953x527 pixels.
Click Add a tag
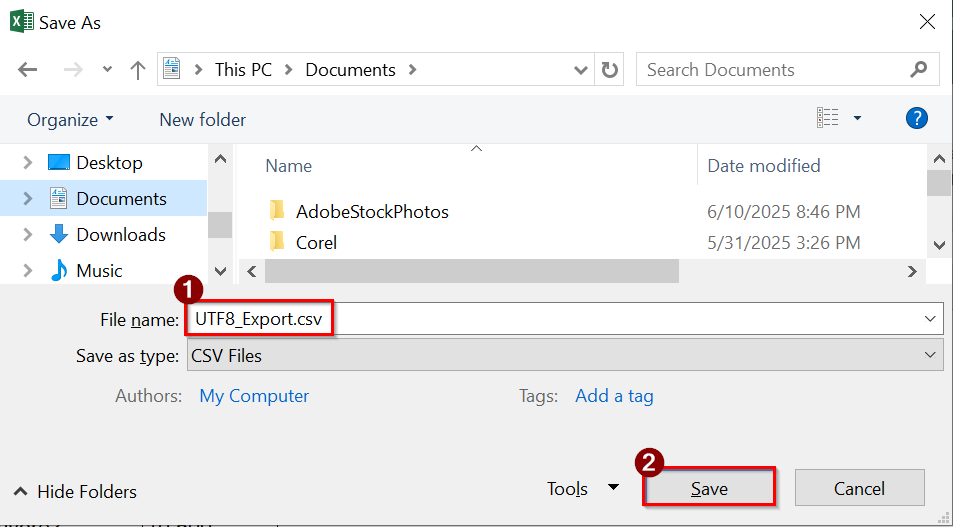pos(614,396)
